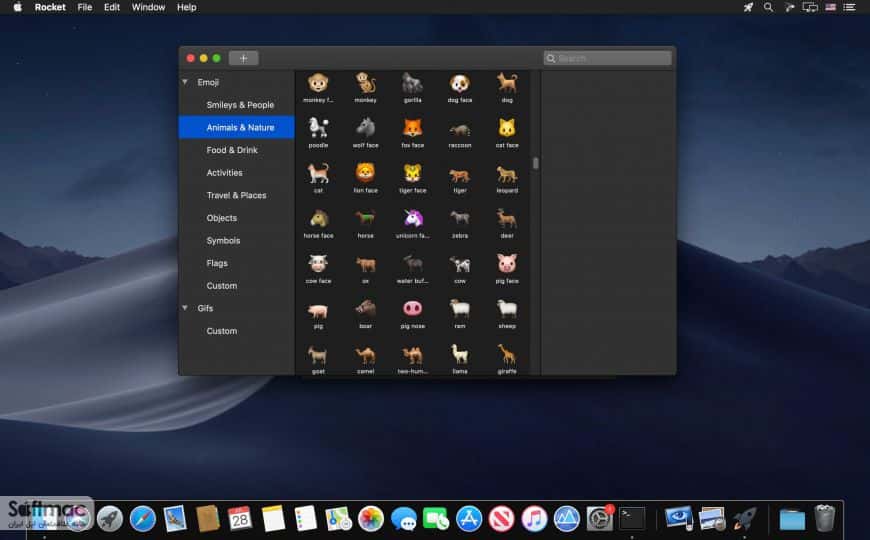Open Trash in the Dock

(825, 518)
